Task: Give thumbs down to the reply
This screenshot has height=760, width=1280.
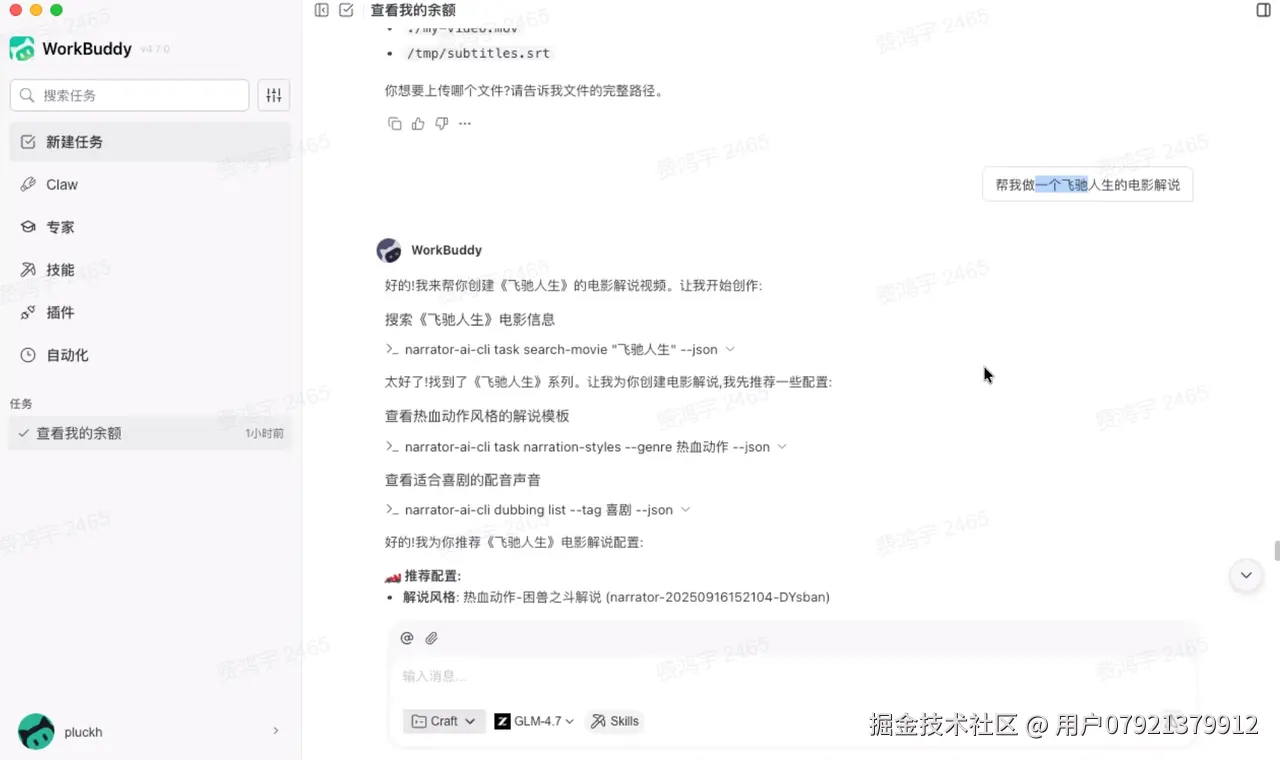Action: coord(441,124)
